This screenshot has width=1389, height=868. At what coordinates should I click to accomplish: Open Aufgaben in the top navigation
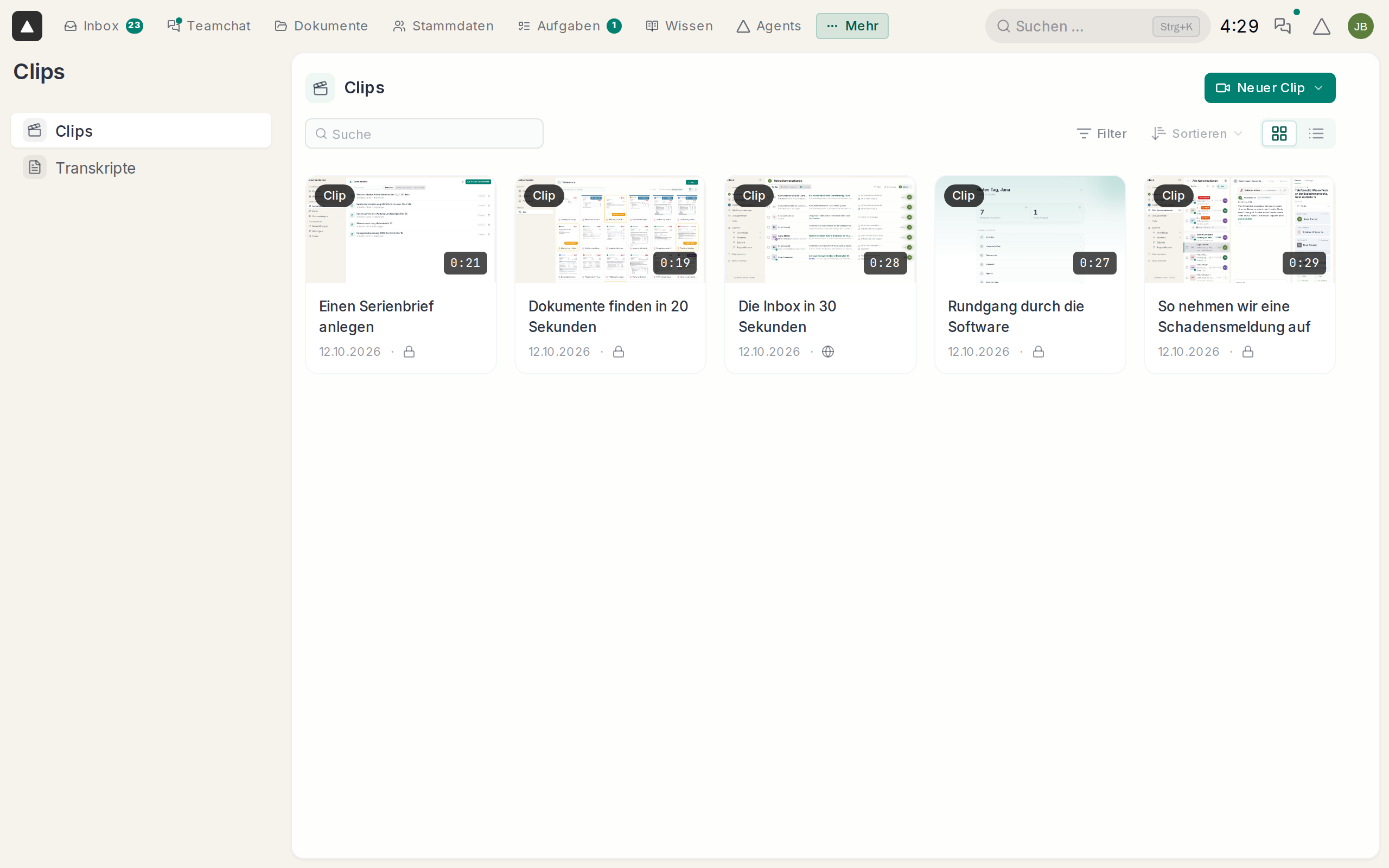pyautogui.click(x=569, y=26)
